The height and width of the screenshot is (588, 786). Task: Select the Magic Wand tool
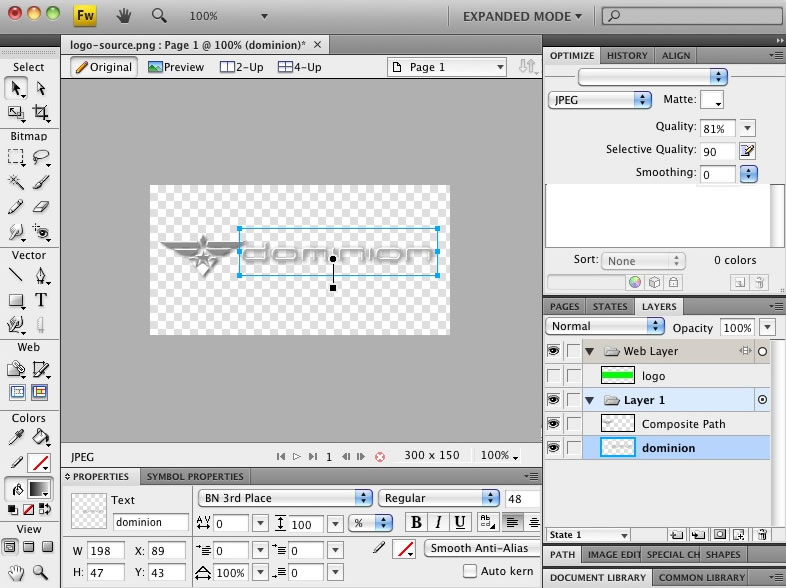(16, 182)
